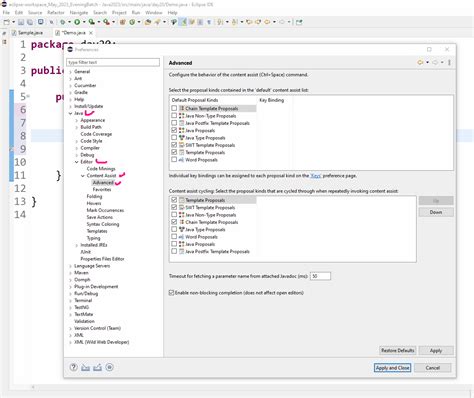474x398 pixels.
Task: Click the Open Type toolbar icon
Action: coord(148,22)
